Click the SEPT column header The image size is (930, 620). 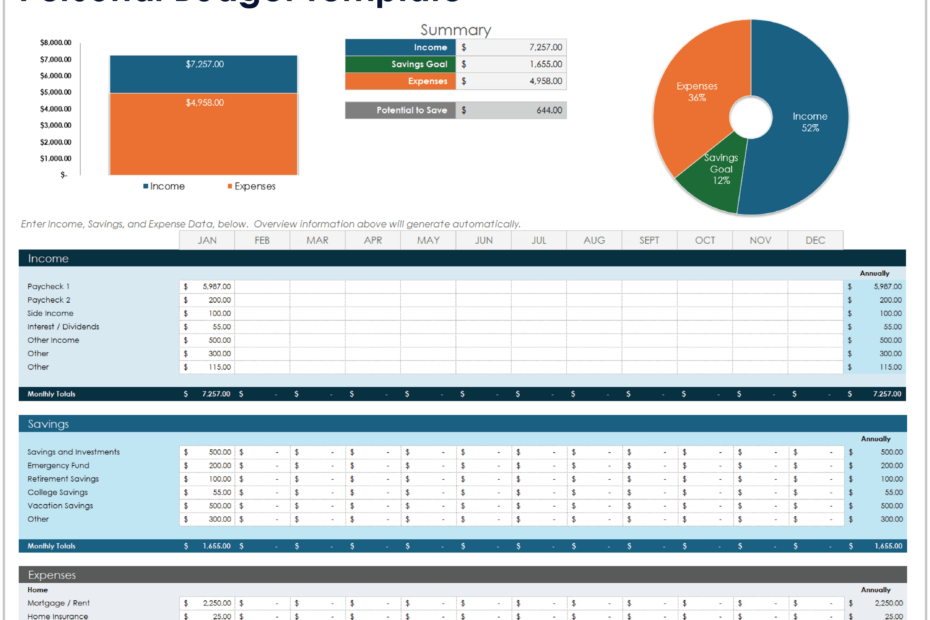tap(649, 240)
